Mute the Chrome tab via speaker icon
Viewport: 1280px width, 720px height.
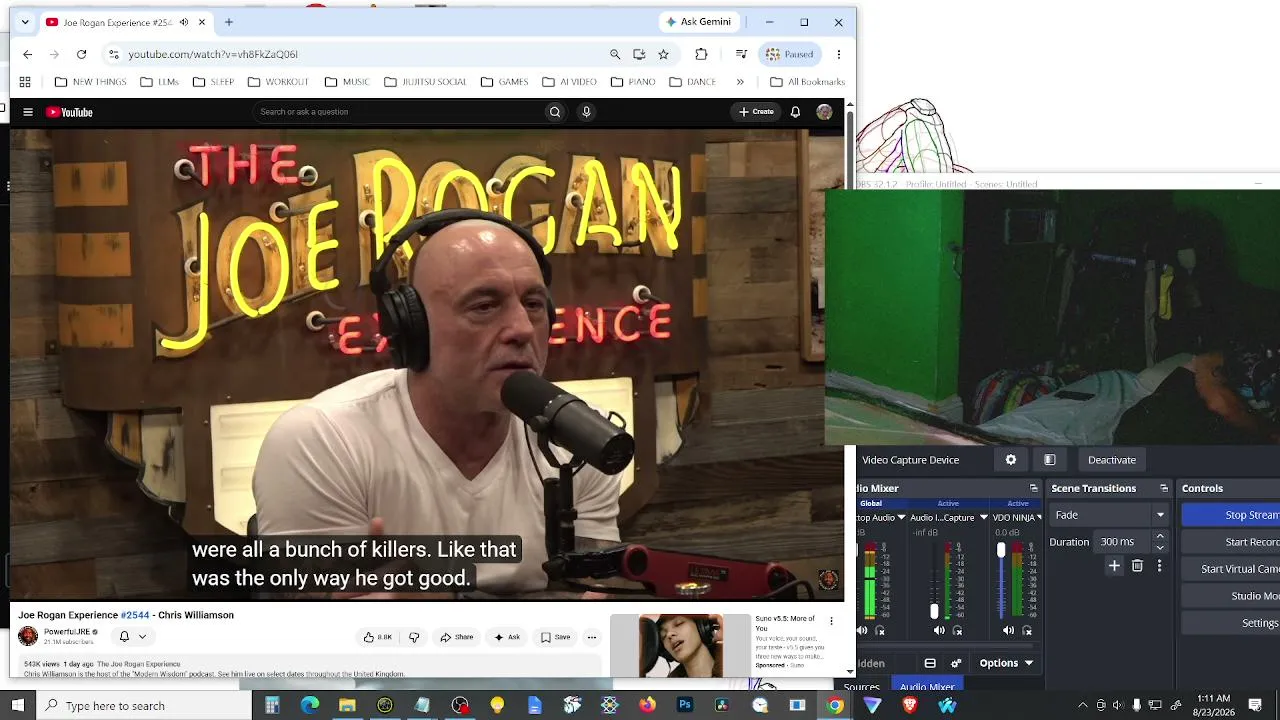[x=184, y=22]
